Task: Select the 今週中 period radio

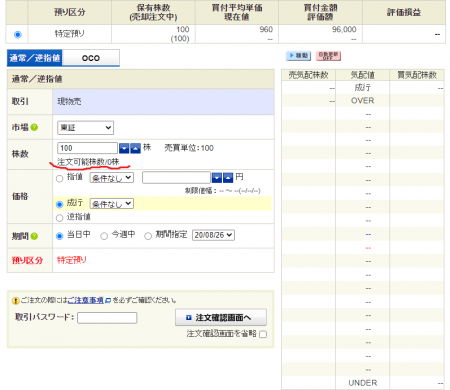Action: 104,236
